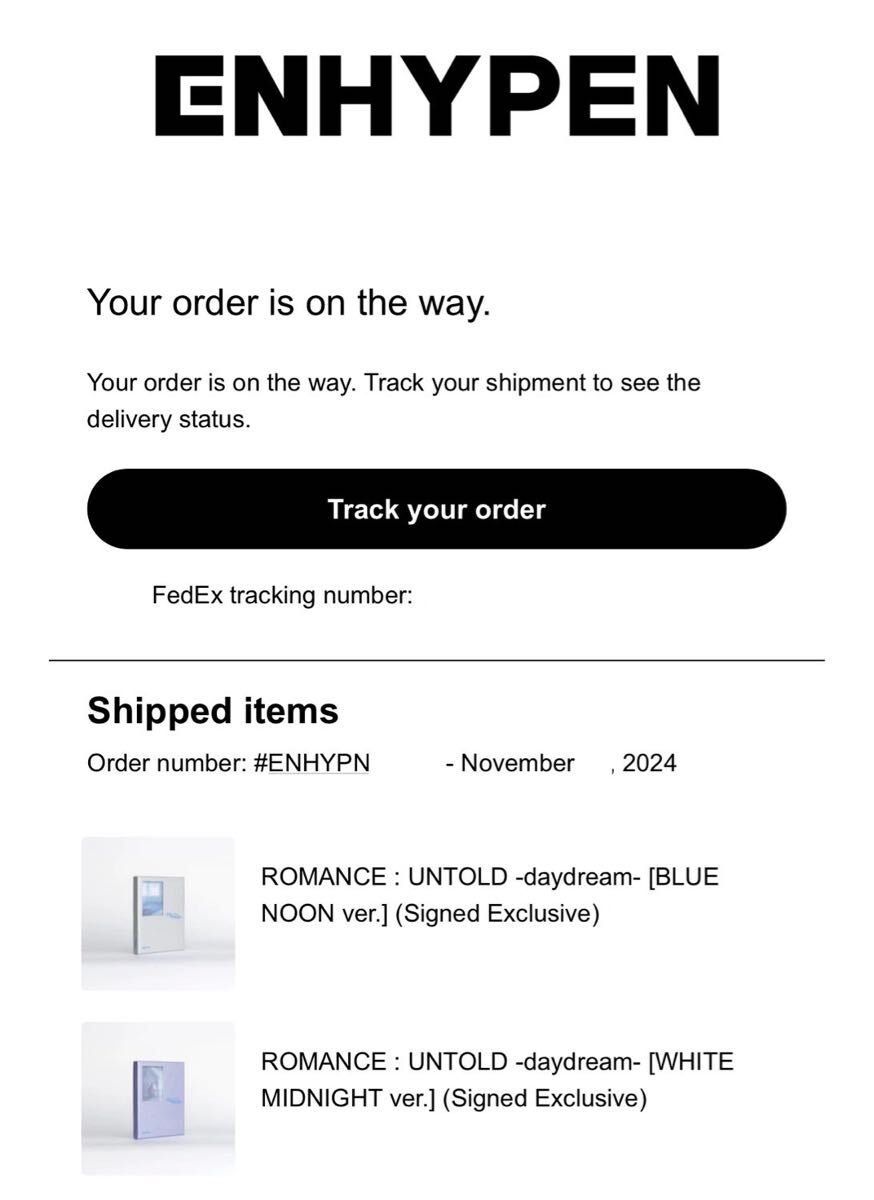The height and width of the screenshot is (1200, 874).
Task: Click "(Signed Exclusive)" on the WHITE MIDNIGHT item
Action: (544, 1098)
